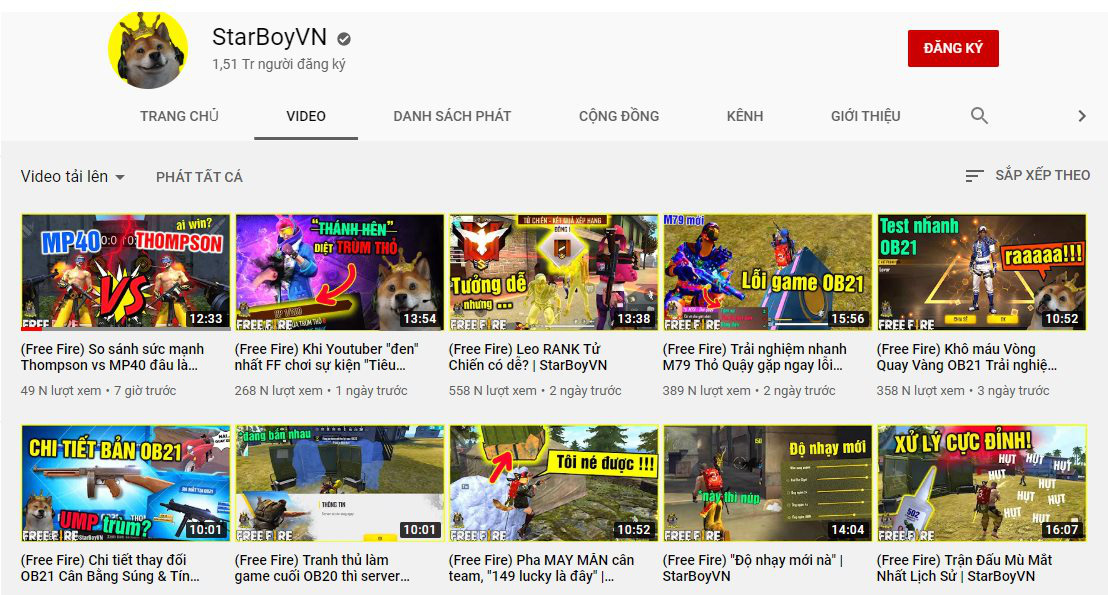The image size is (1108, 595).
Task: Click the right chevron to show more tabs
Action: coord(1081,116)
